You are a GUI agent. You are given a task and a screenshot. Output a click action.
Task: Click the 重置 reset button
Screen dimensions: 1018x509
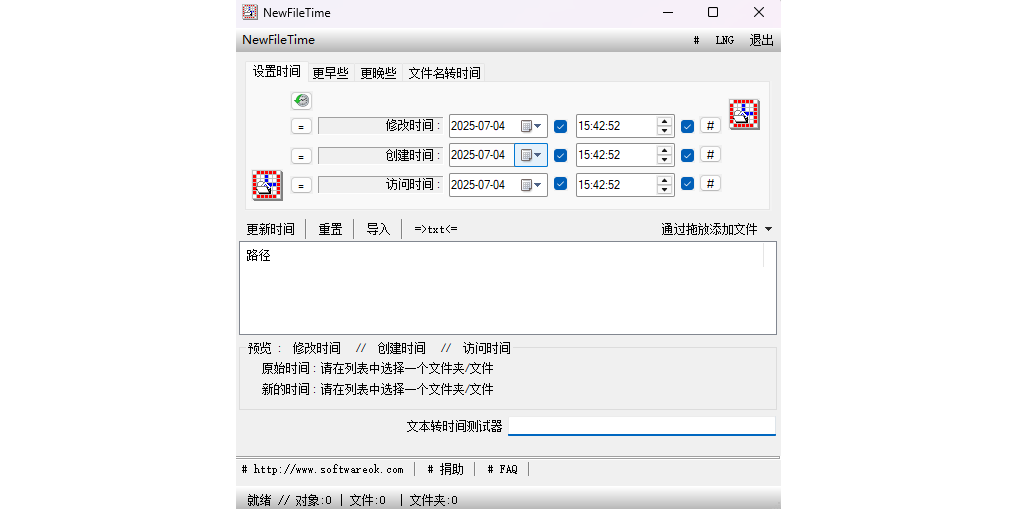click(330, 229)
